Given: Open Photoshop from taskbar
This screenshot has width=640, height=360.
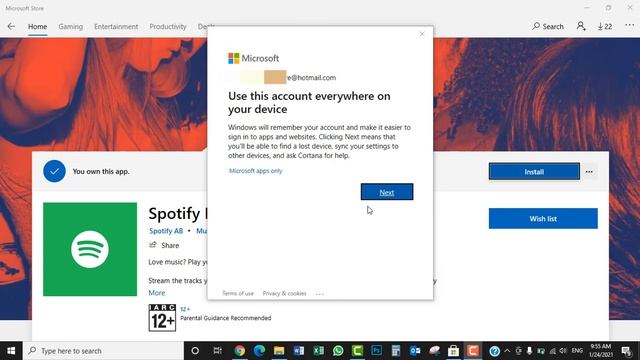Looking at the screenshot, I should [x=377, y=350].
